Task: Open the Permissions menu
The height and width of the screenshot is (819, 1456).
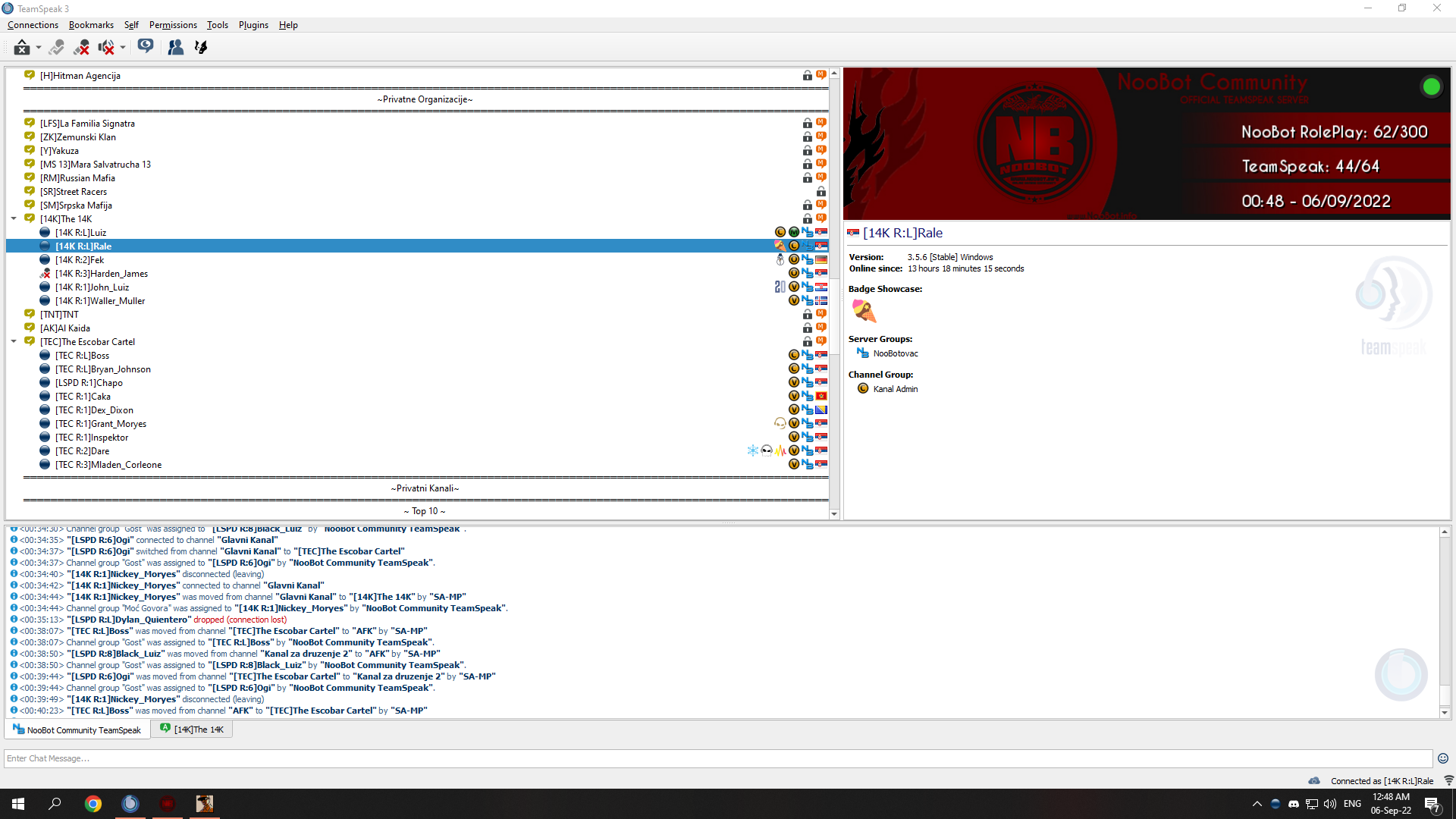Action: click(173, 25)
